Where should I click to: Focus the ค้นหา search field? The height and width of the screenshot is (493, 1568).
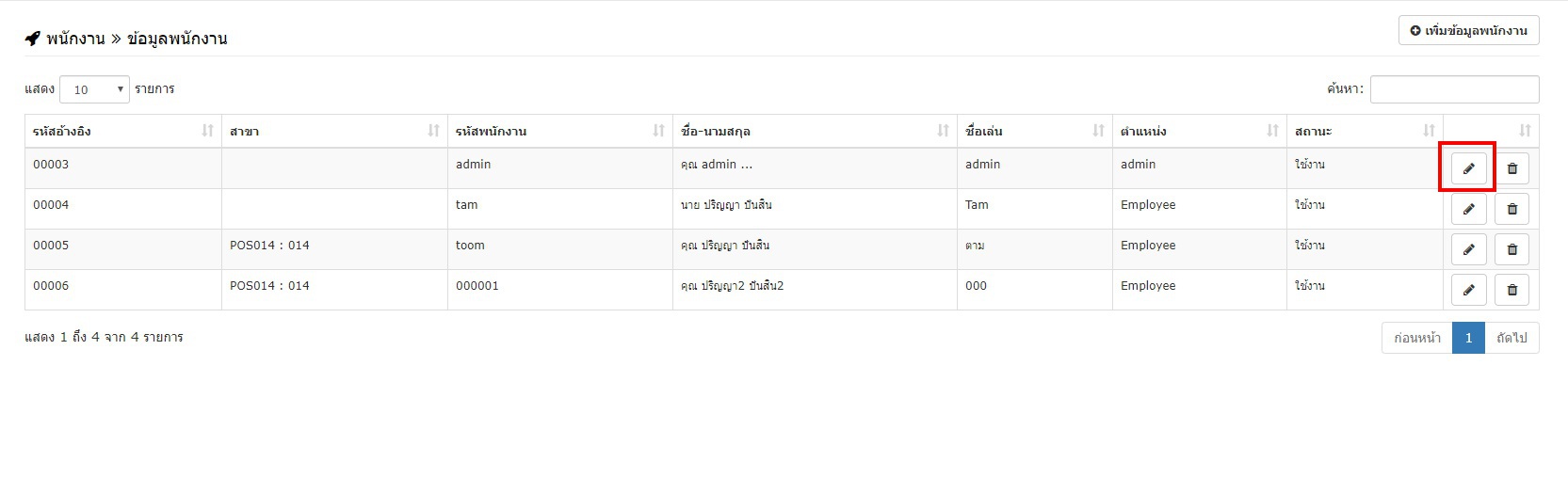[x=1454, y=89]
